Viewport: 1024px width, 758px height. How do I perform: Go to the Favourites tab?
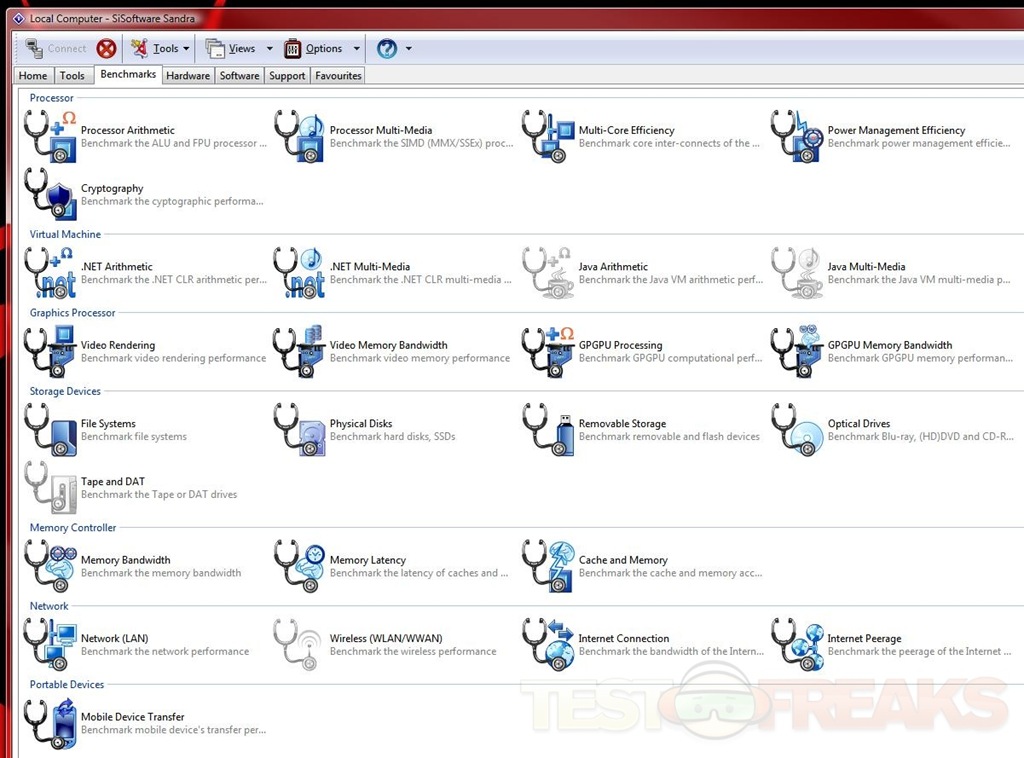338,76
